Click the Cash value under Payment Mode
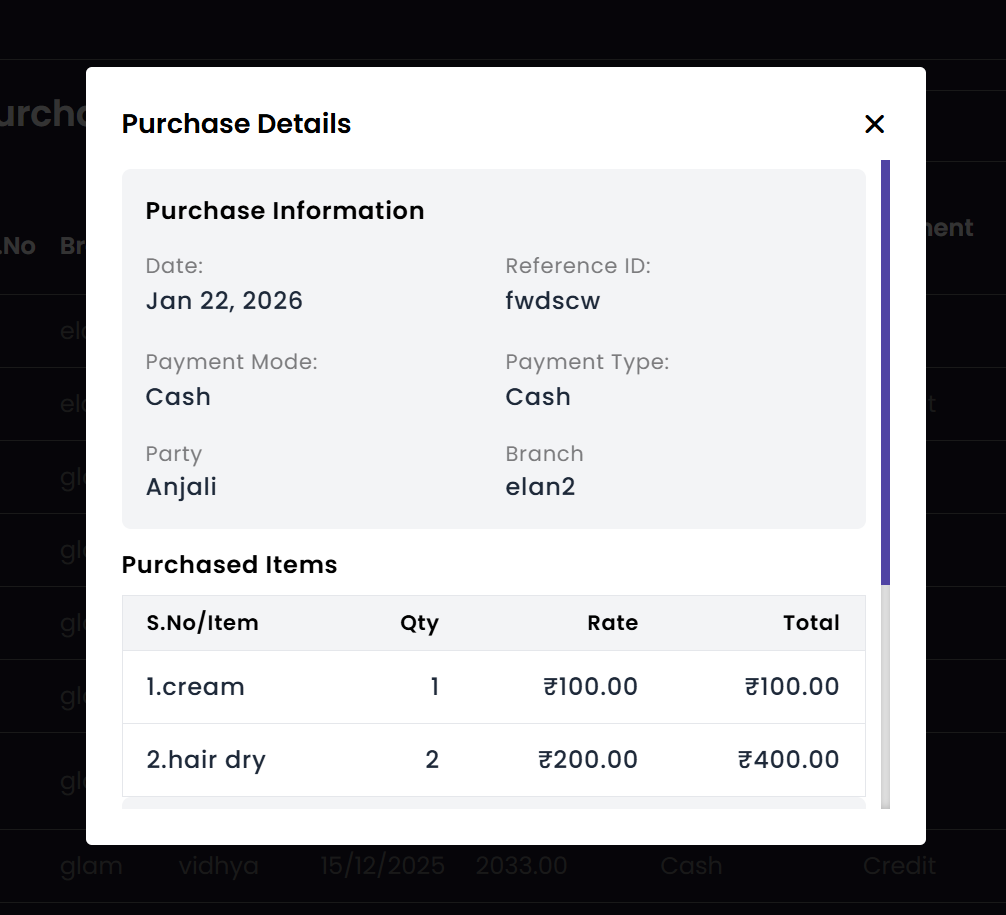This screenshot has height=915, width=1006. pyautogui.click(x=178, y=397)
